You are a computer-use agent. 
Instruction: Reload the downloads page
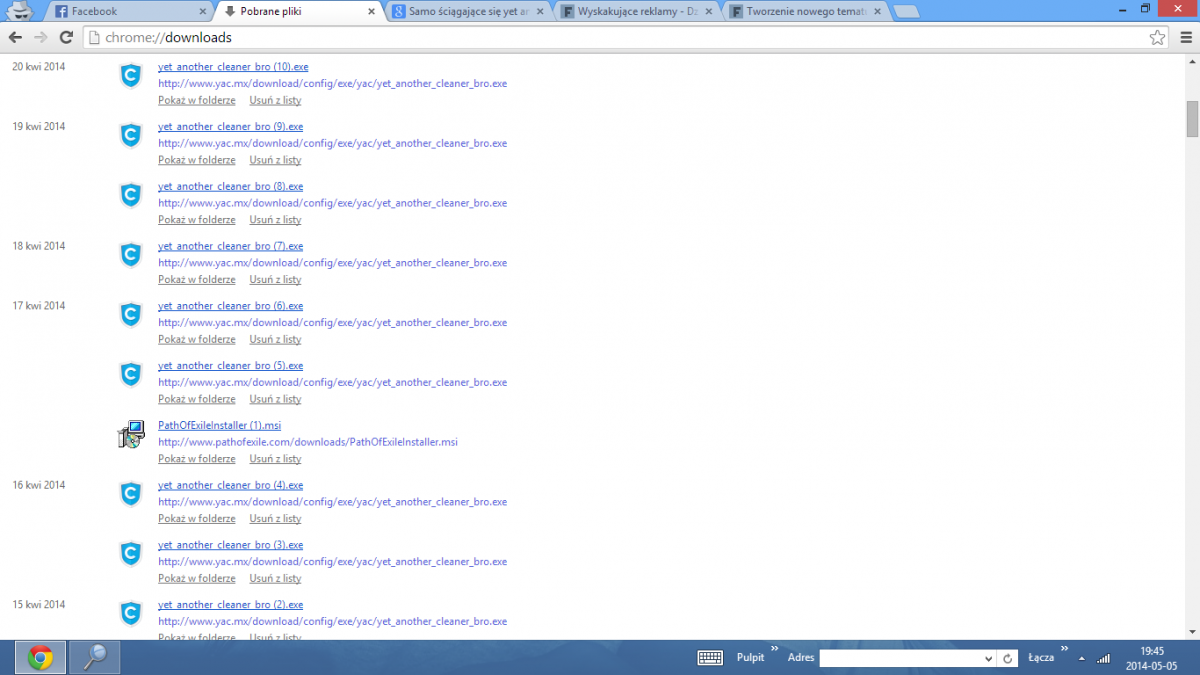(66, 37)
